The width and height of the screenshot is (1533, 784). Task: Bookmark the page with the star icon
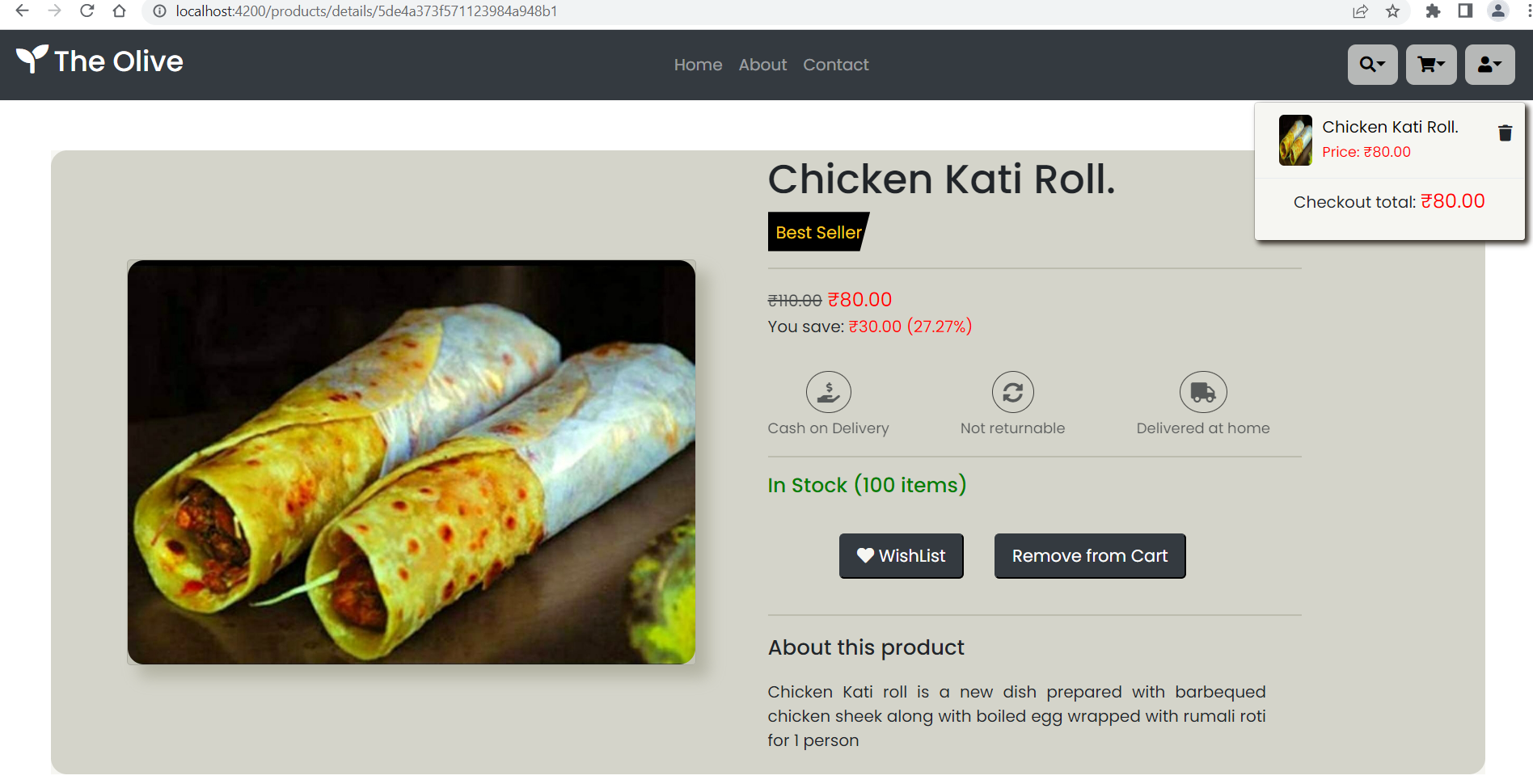click(x=1392, y=12)
